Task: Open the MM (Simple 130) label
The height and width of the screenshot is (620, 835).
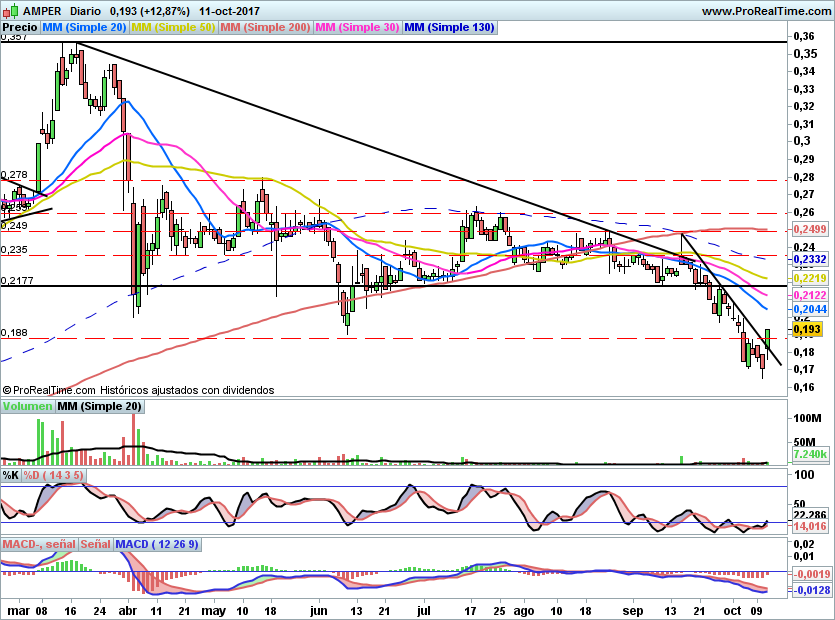Action: [x=450, y=27]
